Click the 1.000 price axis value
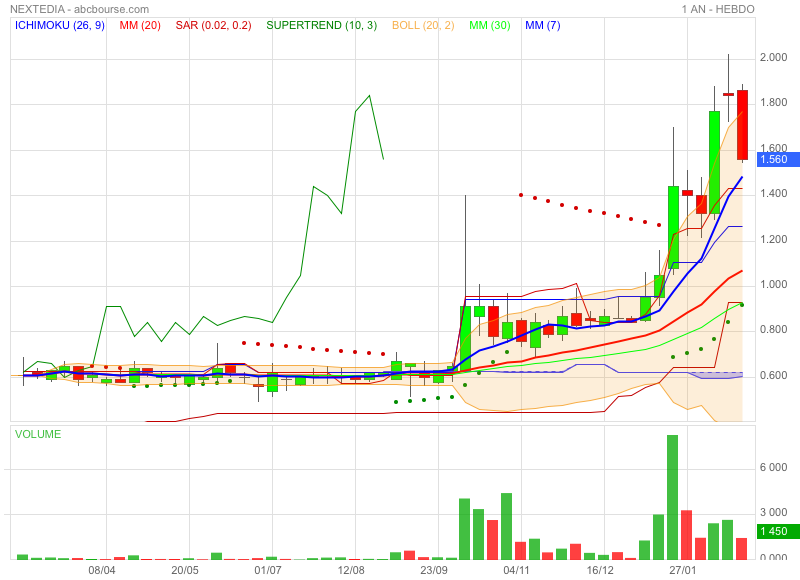Screen dimensions: 800x580 [x=773, y=284]
